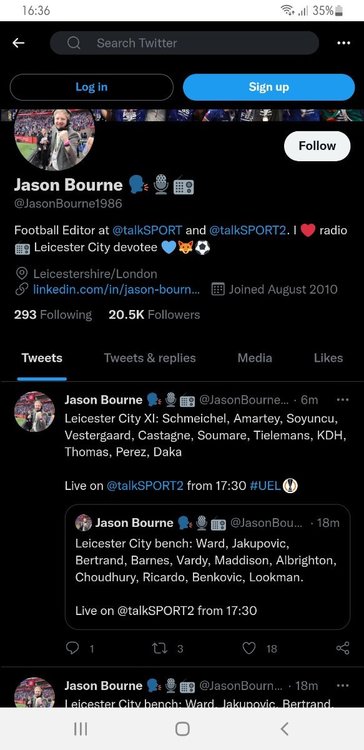364x750 pixels.
Task: Switch to Media tab
Action: pos(254,358)
